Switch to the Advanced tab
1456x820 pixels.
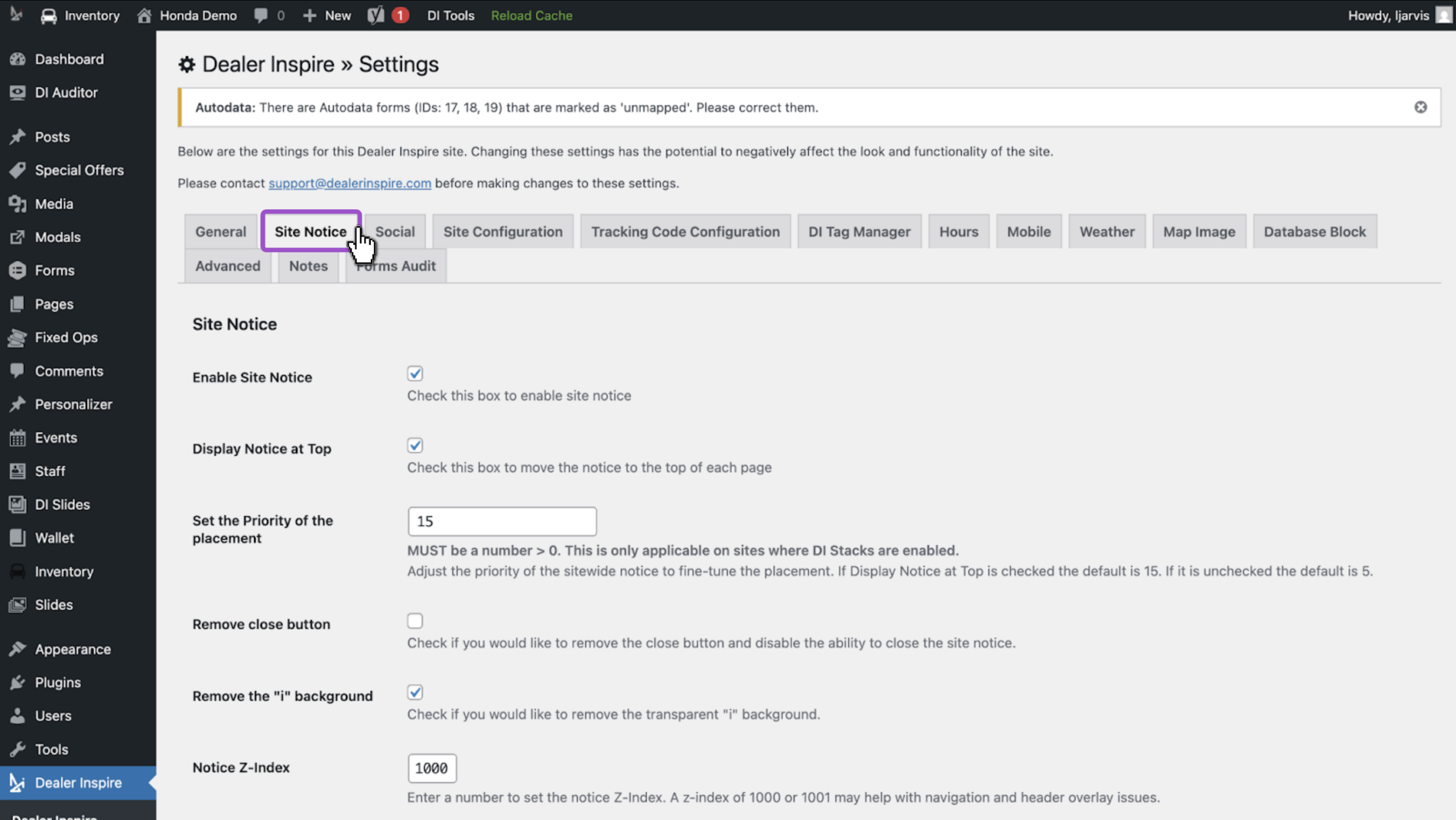pyautogui.click(x=227, y=266)
